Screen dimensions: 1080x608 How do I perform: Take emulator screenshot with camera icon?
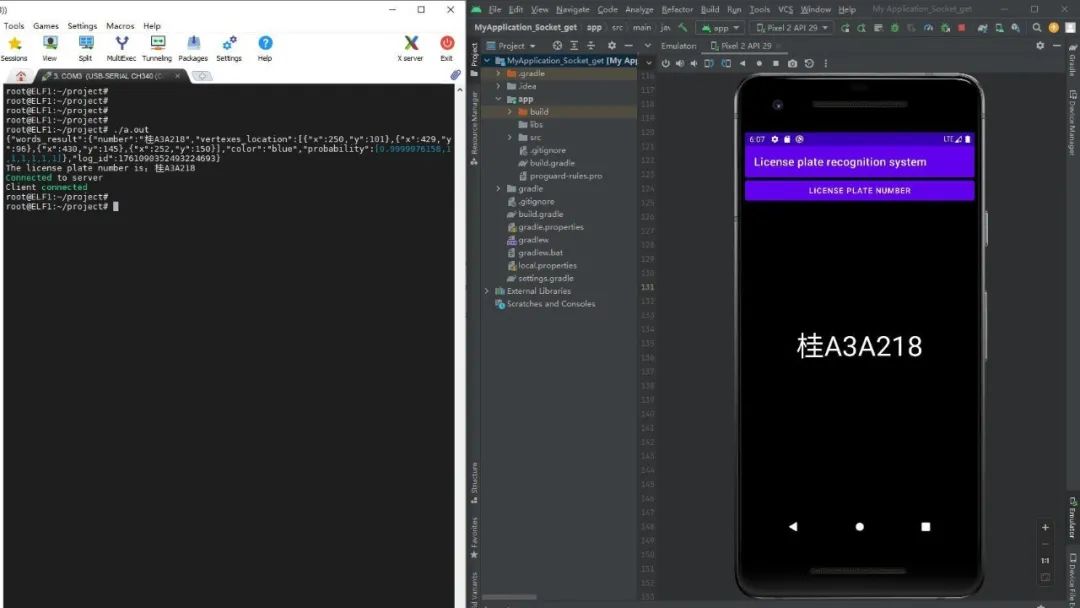pyautogui.click(x=792, y=63)
